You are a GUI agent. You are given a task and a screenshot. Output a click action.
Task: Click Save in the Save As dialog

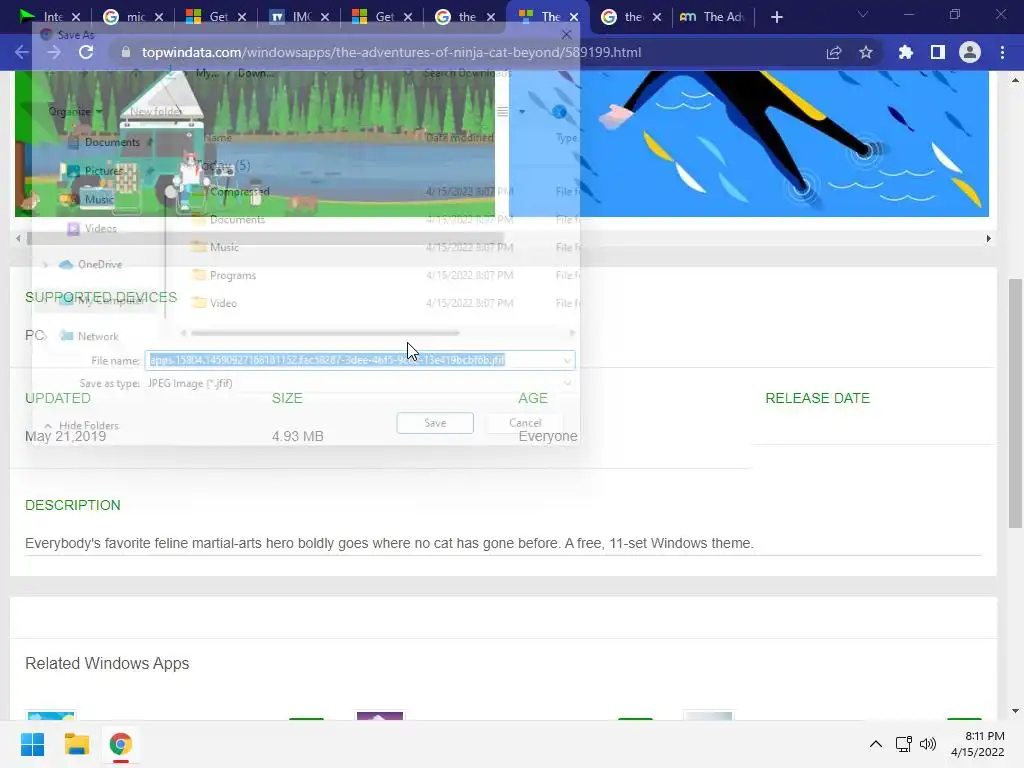(x=435, y=423)
